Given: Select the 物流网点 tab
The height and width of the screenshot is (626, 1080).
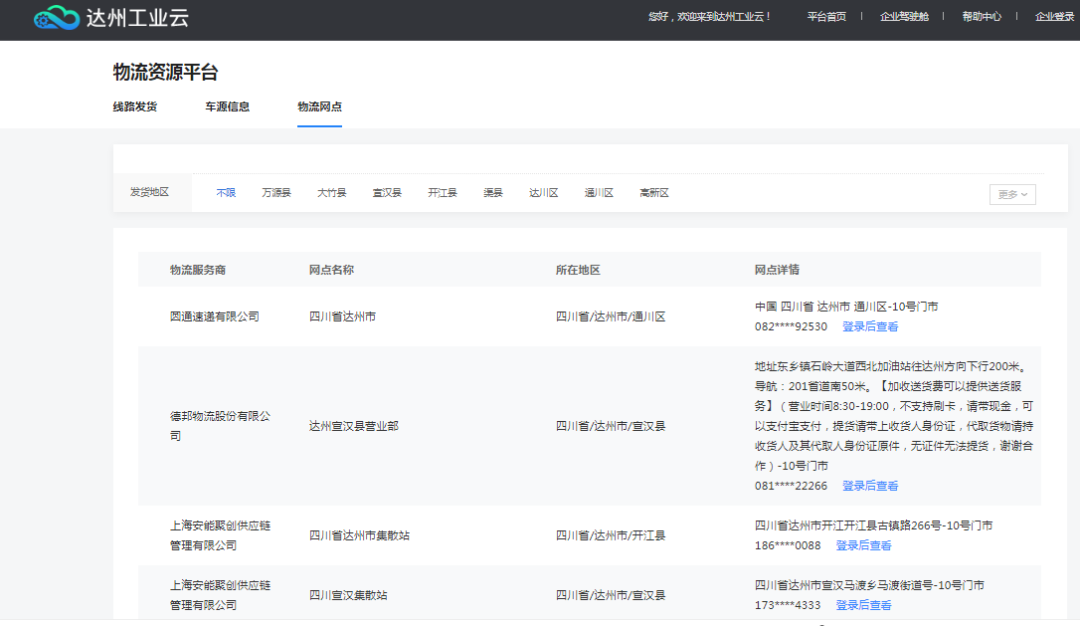Looking at the screenshot, I should [319, 107].
